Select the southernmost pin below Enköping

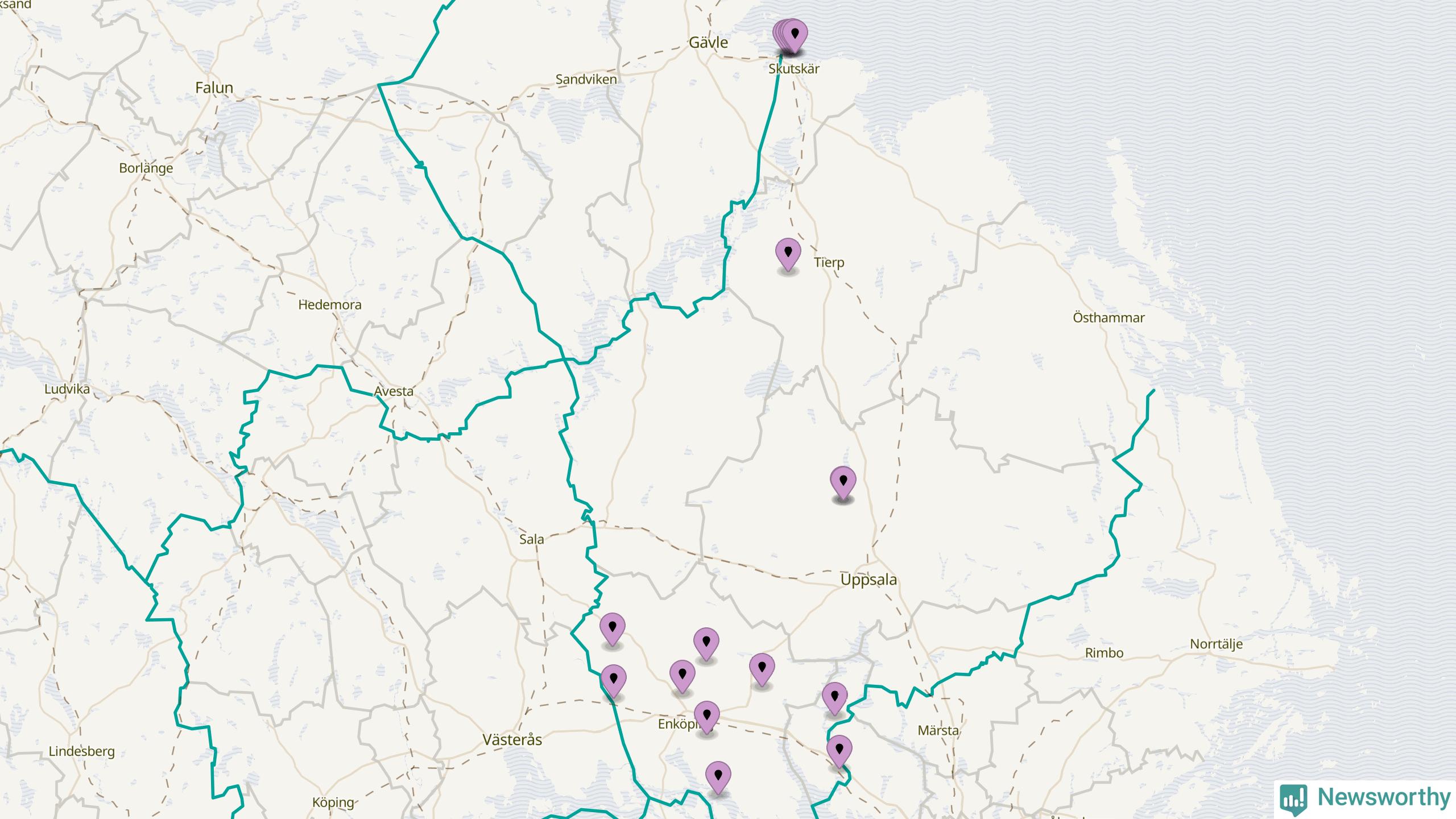tap(718, 778)
